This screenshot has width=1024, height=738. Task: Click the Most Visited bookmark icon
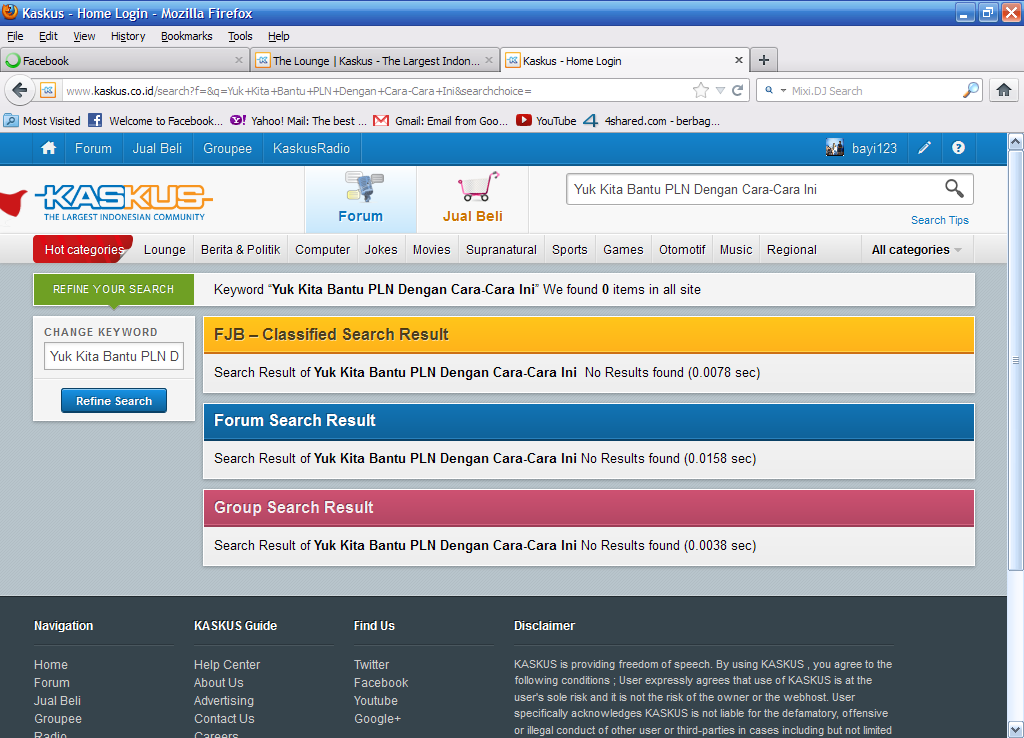coord(10,120)
